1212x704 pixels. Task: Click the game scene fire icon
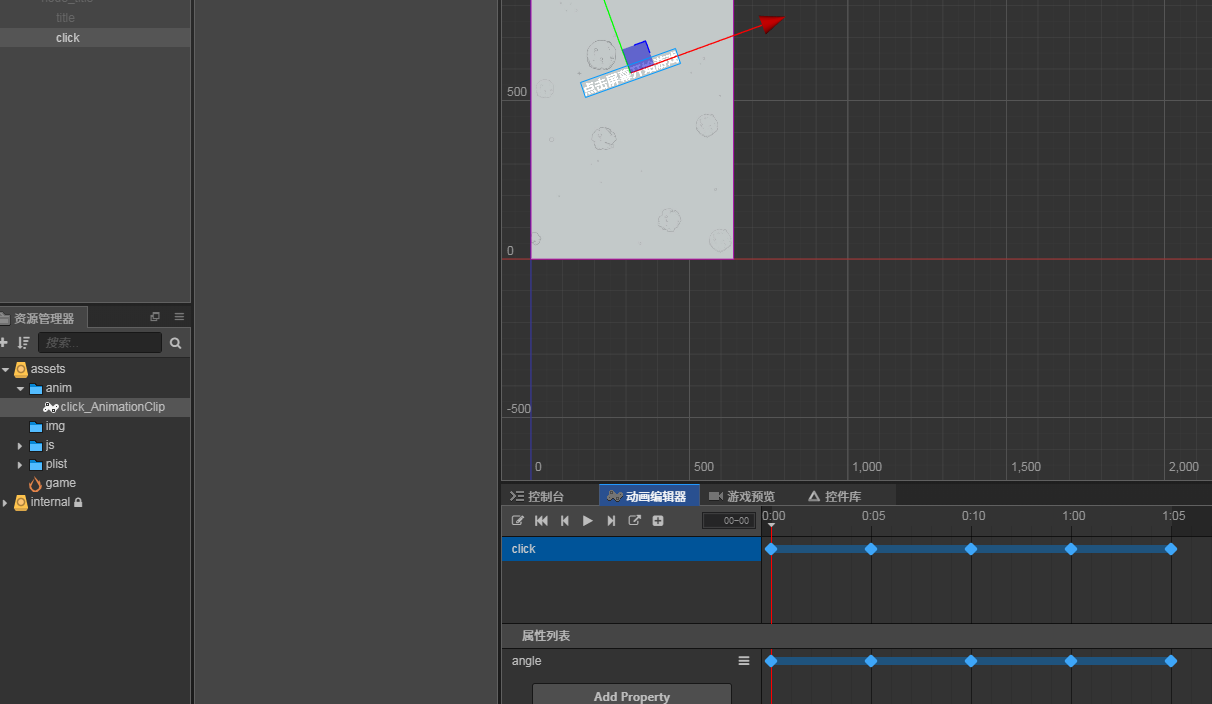tap(36, 483)
